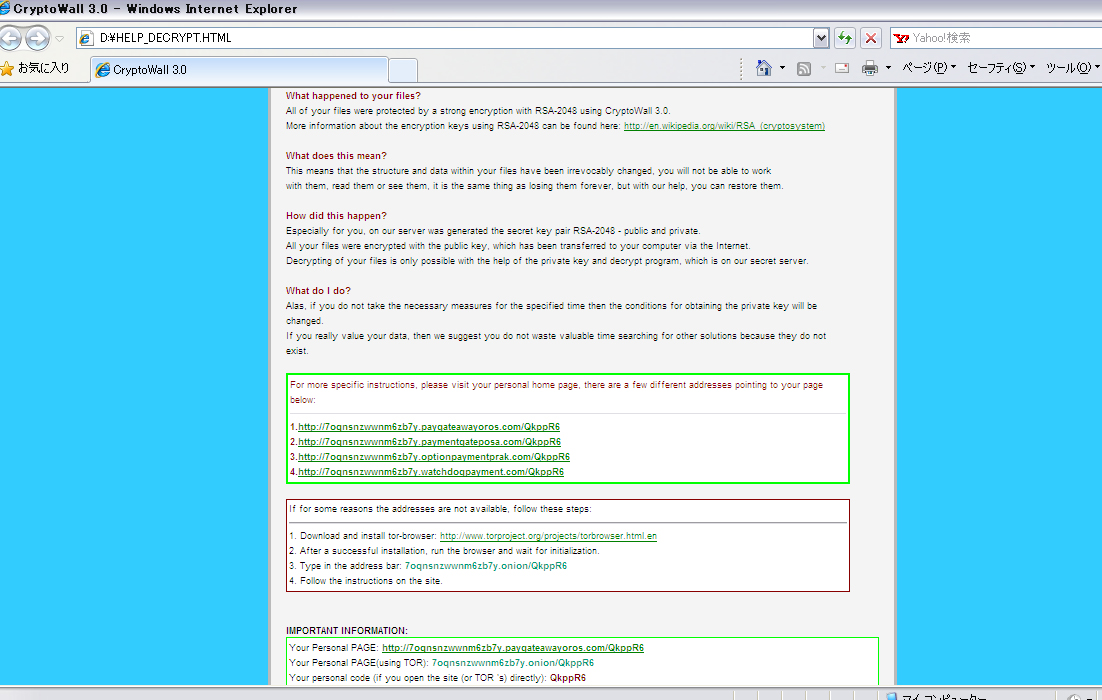Expand the Print dropdown arrow
1102x700 pixels.
point(888,68)
